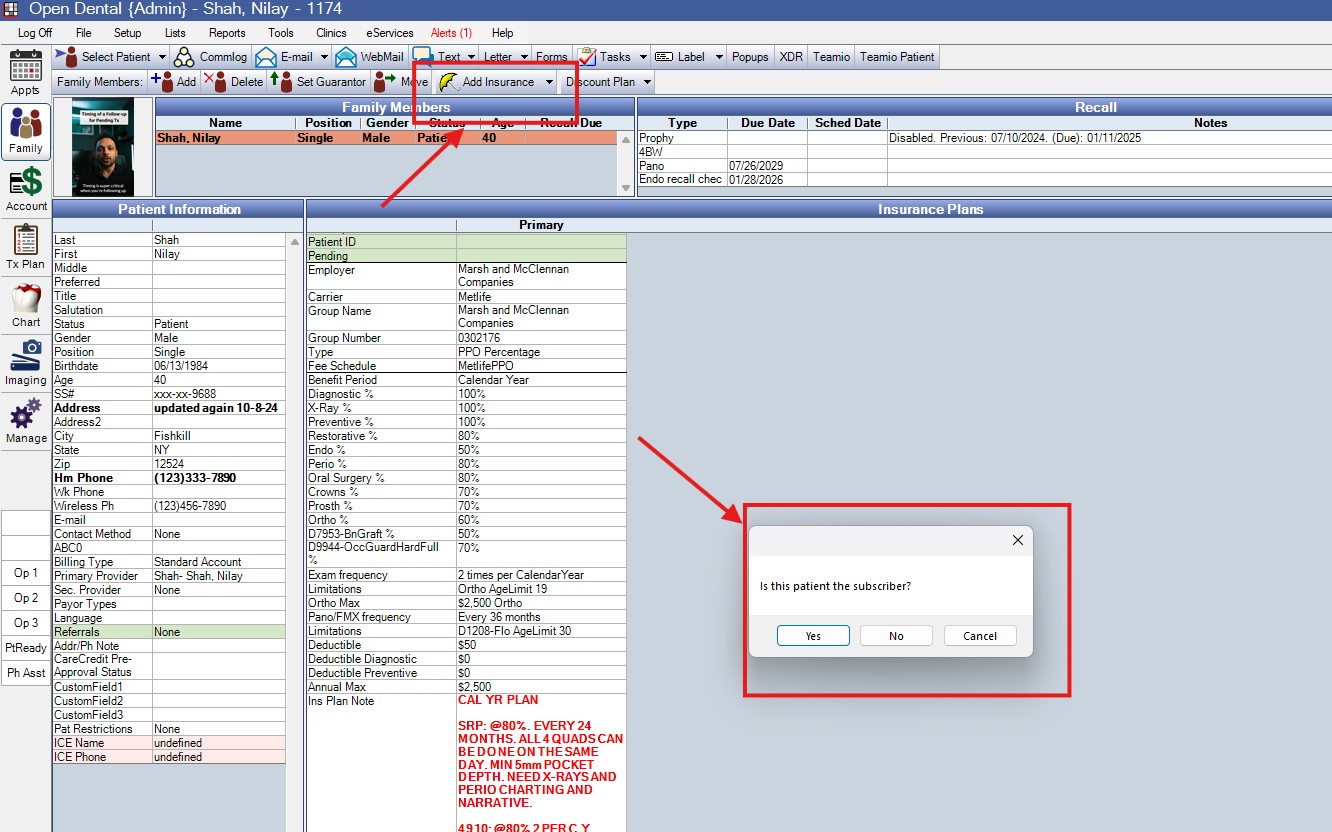Open Select Patient dropdown arrow
This screenshot has height=832, width=1332.
click(163, 57)
